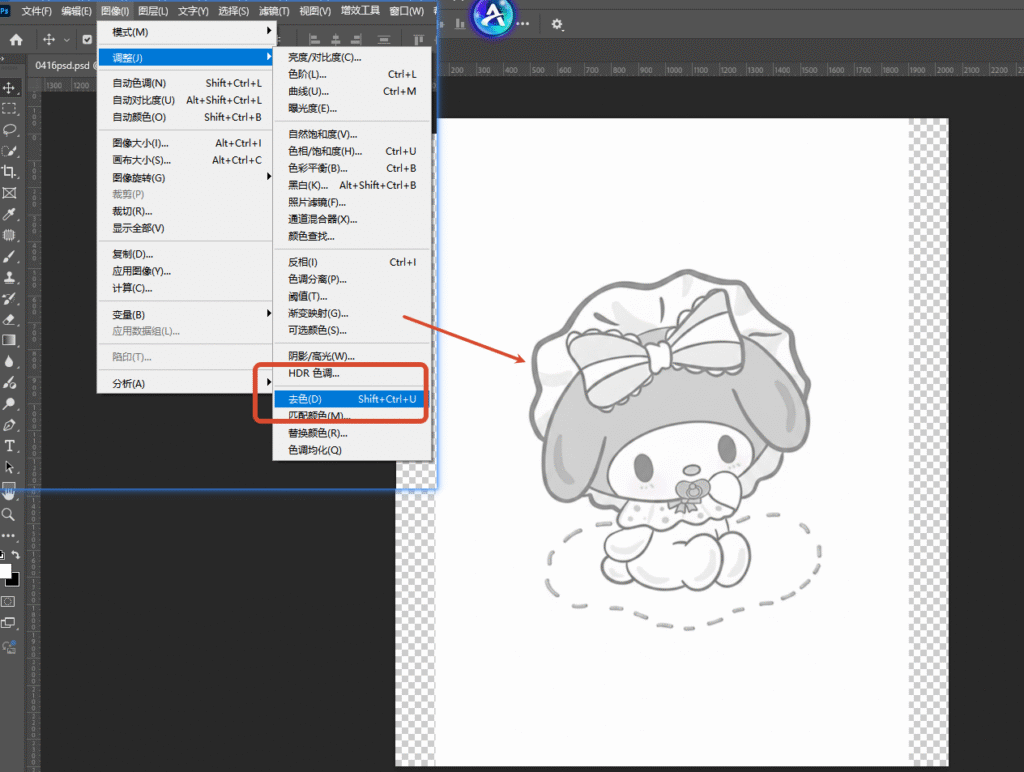The image size is (1024, 772).
Task: Select the Eraser tool
Action: (10, 320)
